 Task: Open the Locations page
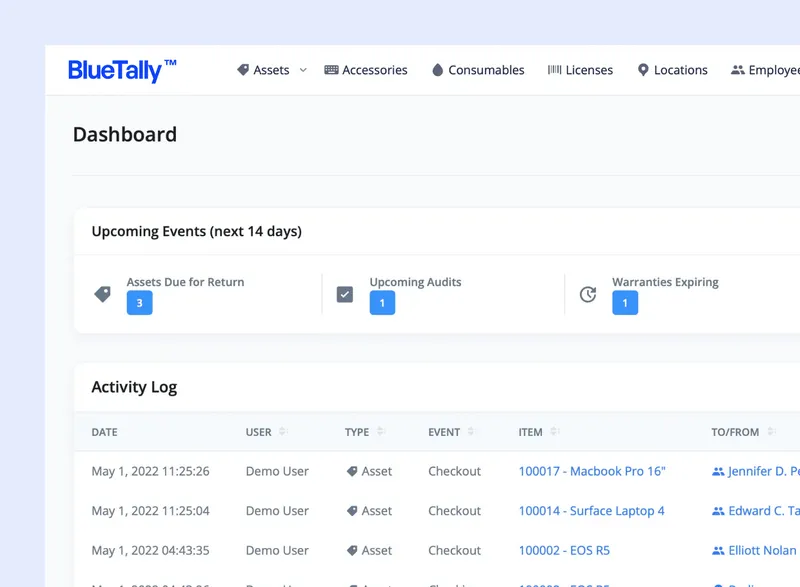click(672, 70)
